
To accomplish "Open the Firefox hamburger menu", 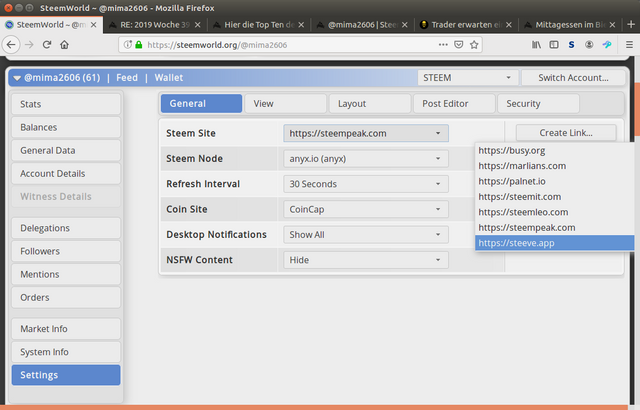I will pyautogui.click(x=629, y=45).
